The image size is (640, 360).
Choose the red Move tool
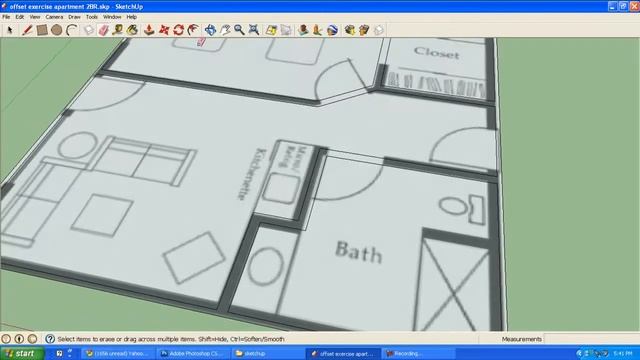click(164, 30)
